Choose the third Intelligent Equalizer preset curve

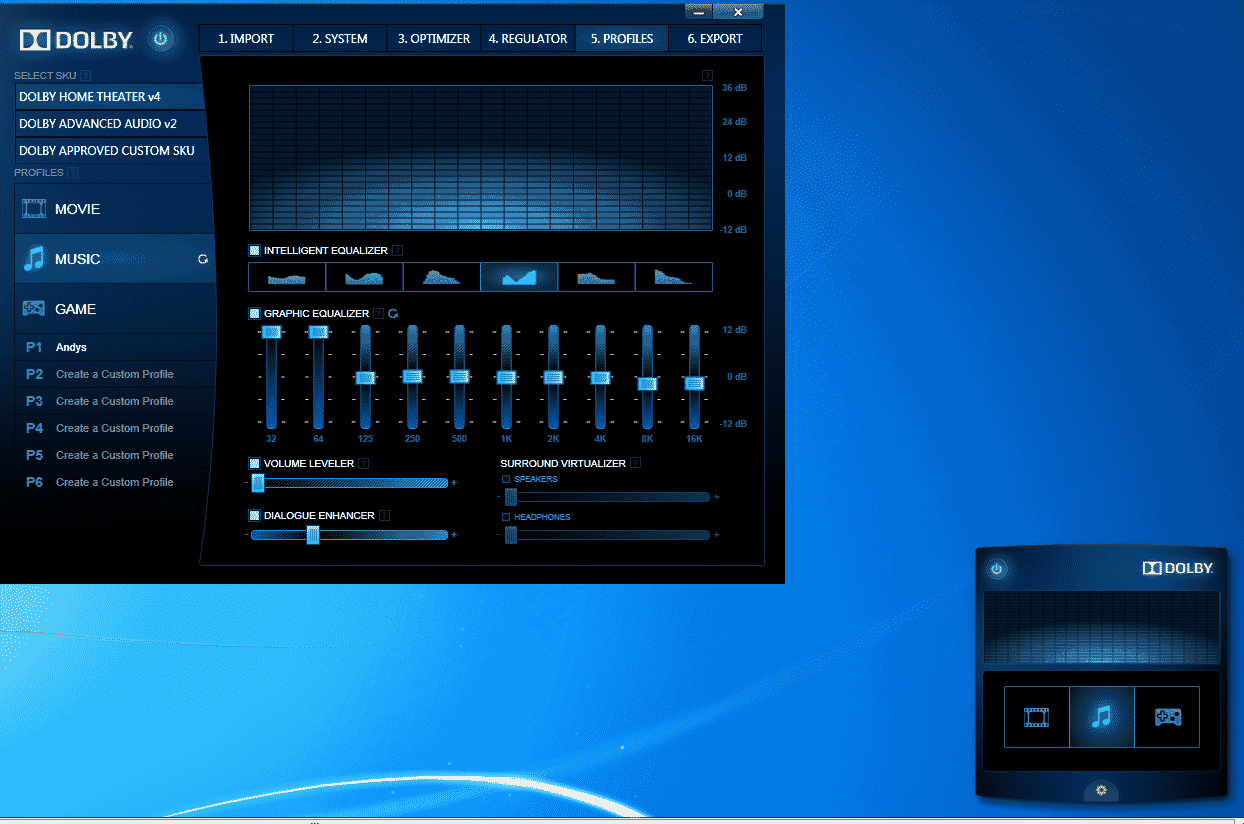click(x=442, y=277)
